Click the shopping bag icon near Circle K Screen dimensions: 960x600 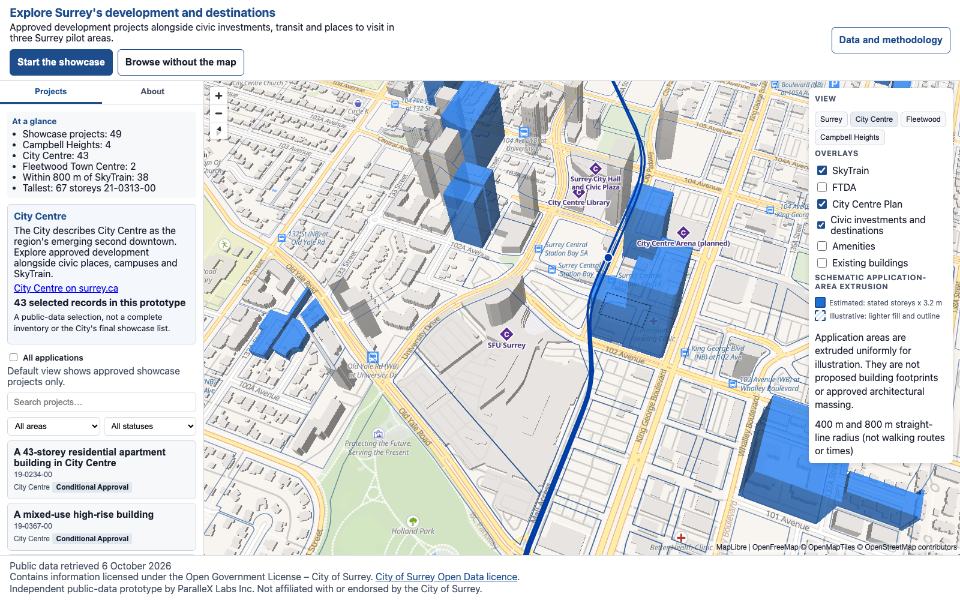point(358,103)
